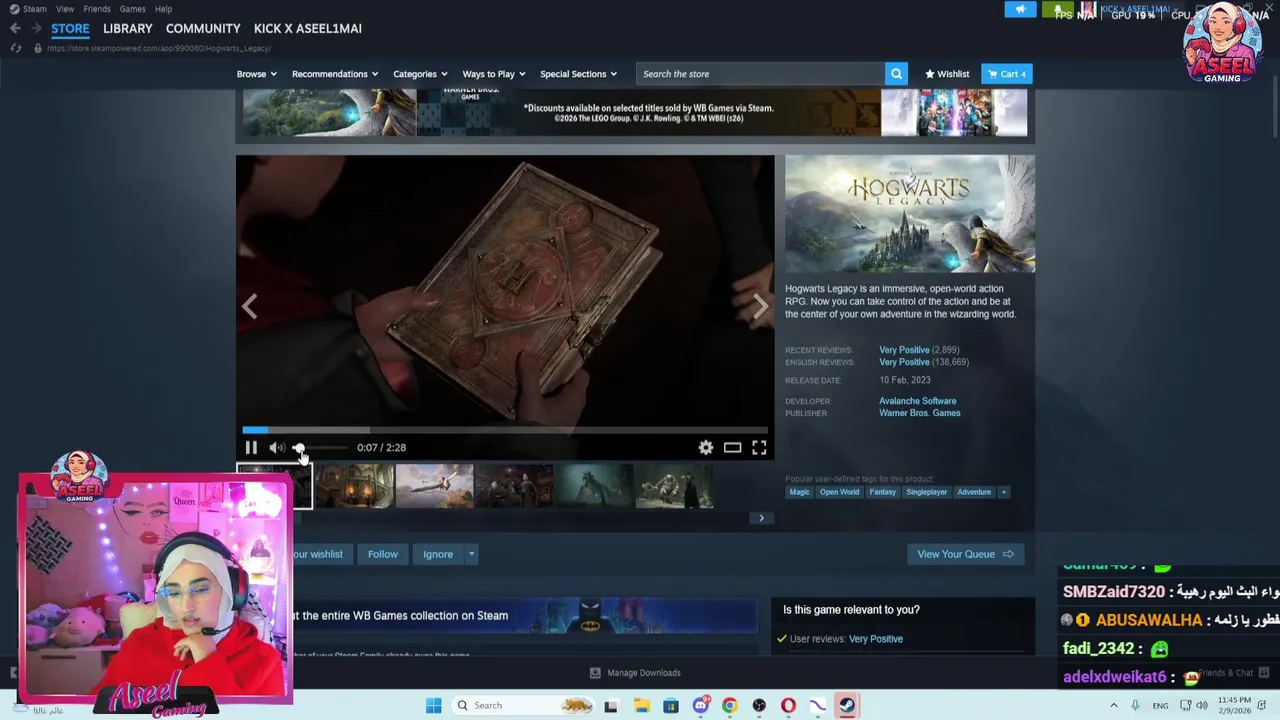
Task: Go to the next media with the right arrow
Action: tap(760, 306)
